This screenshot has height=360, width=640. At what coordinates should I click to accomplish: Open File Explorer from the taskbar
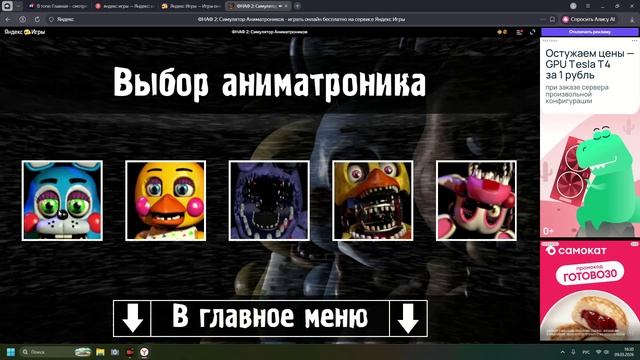100,352
